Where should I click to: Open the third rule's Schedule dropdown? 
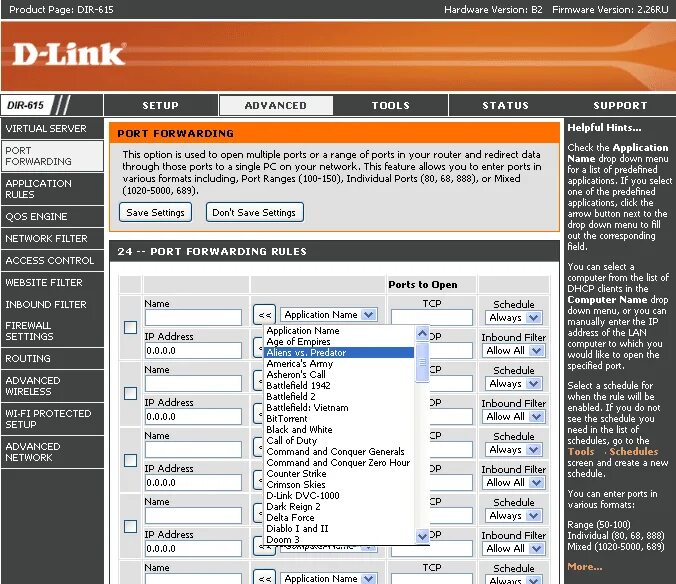coord(514,450)
